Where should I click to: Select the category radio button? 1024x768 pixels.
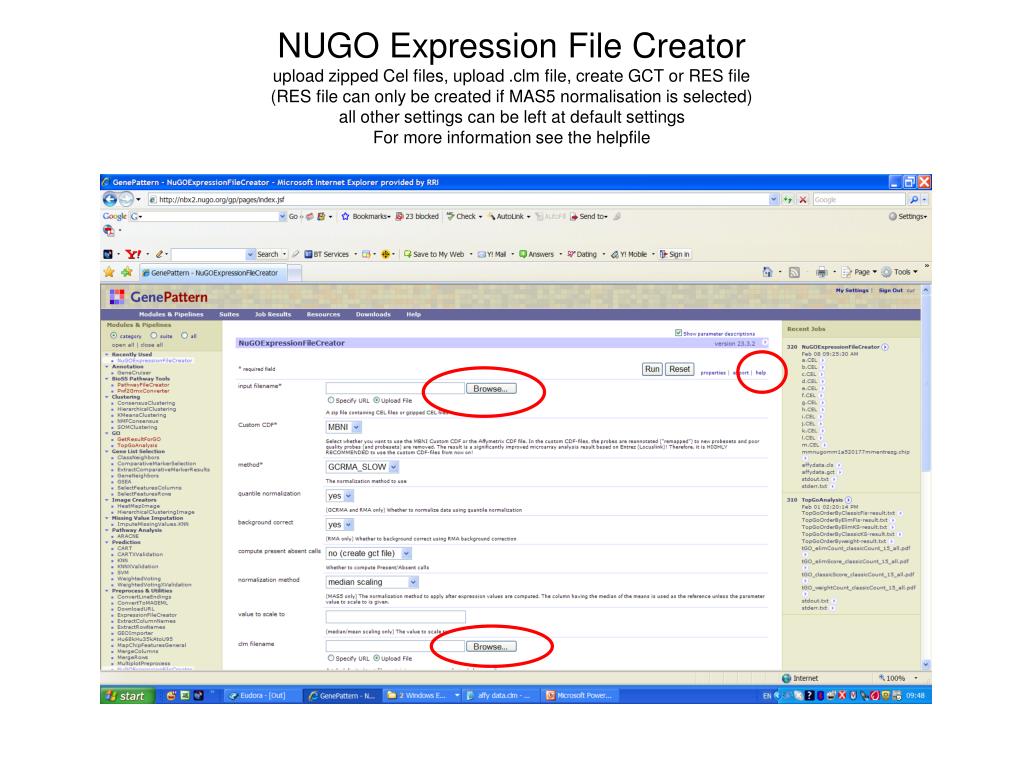(x=114, y=336)
